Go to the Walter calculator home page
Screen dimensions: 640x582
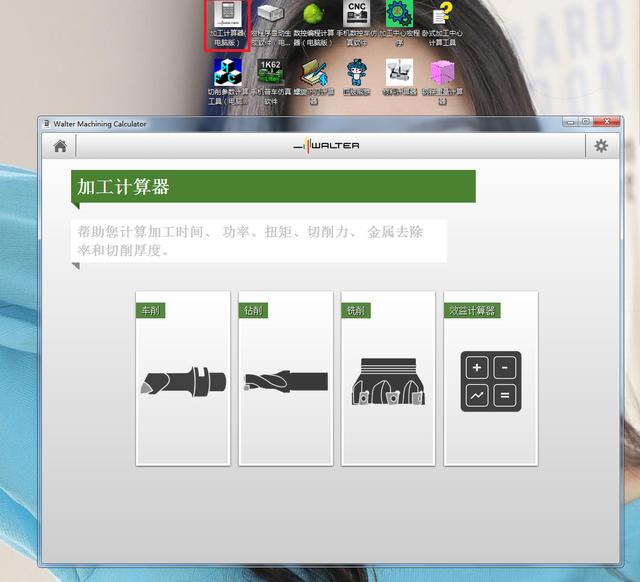60,146
